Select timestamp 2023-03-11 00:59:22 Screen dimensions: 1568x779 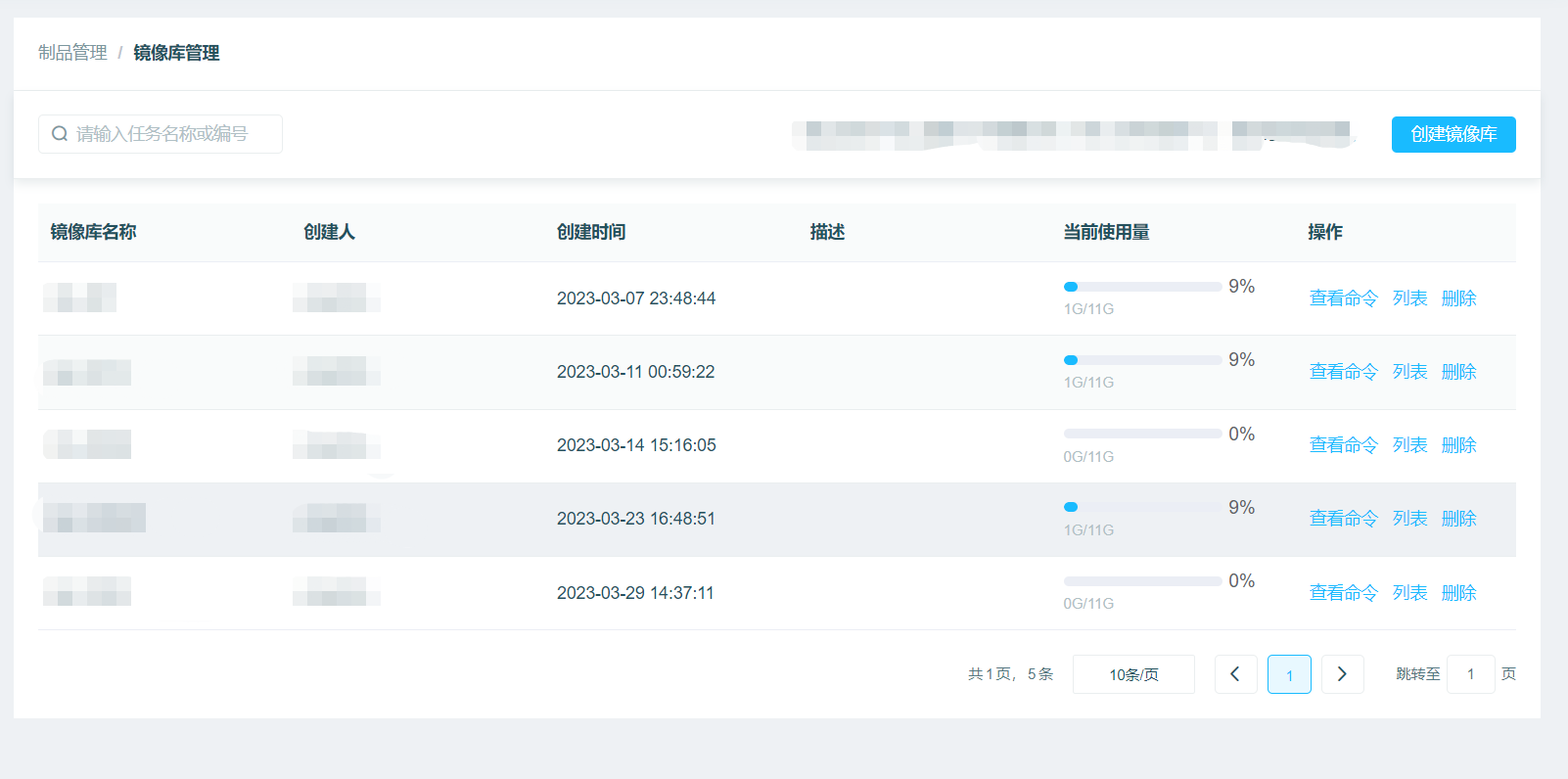pyautogui.click(x=636, y=372)
